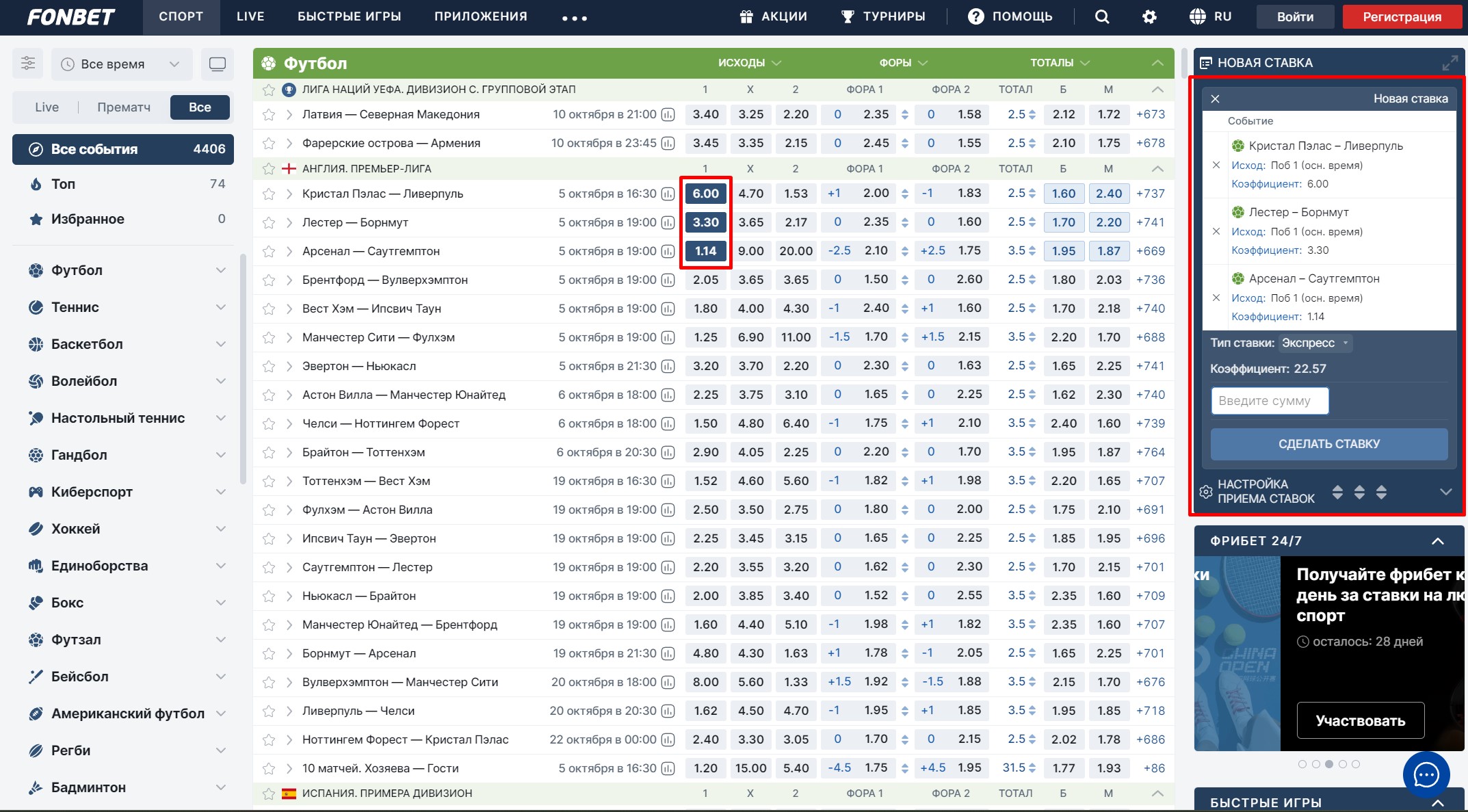Open the Все время period dropdown

tap(120, 64)
